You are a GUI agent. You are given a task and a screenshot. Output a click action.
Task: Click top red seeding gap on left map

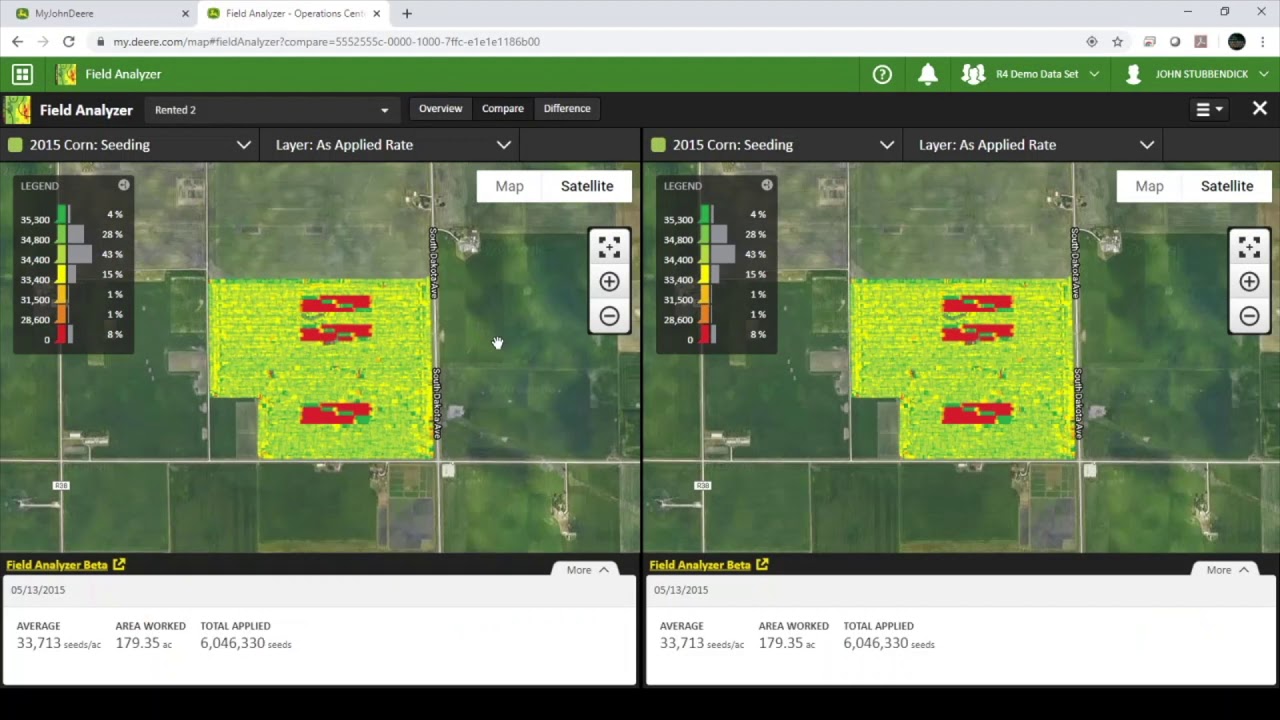pyautogui.click(x=336, y=302)
